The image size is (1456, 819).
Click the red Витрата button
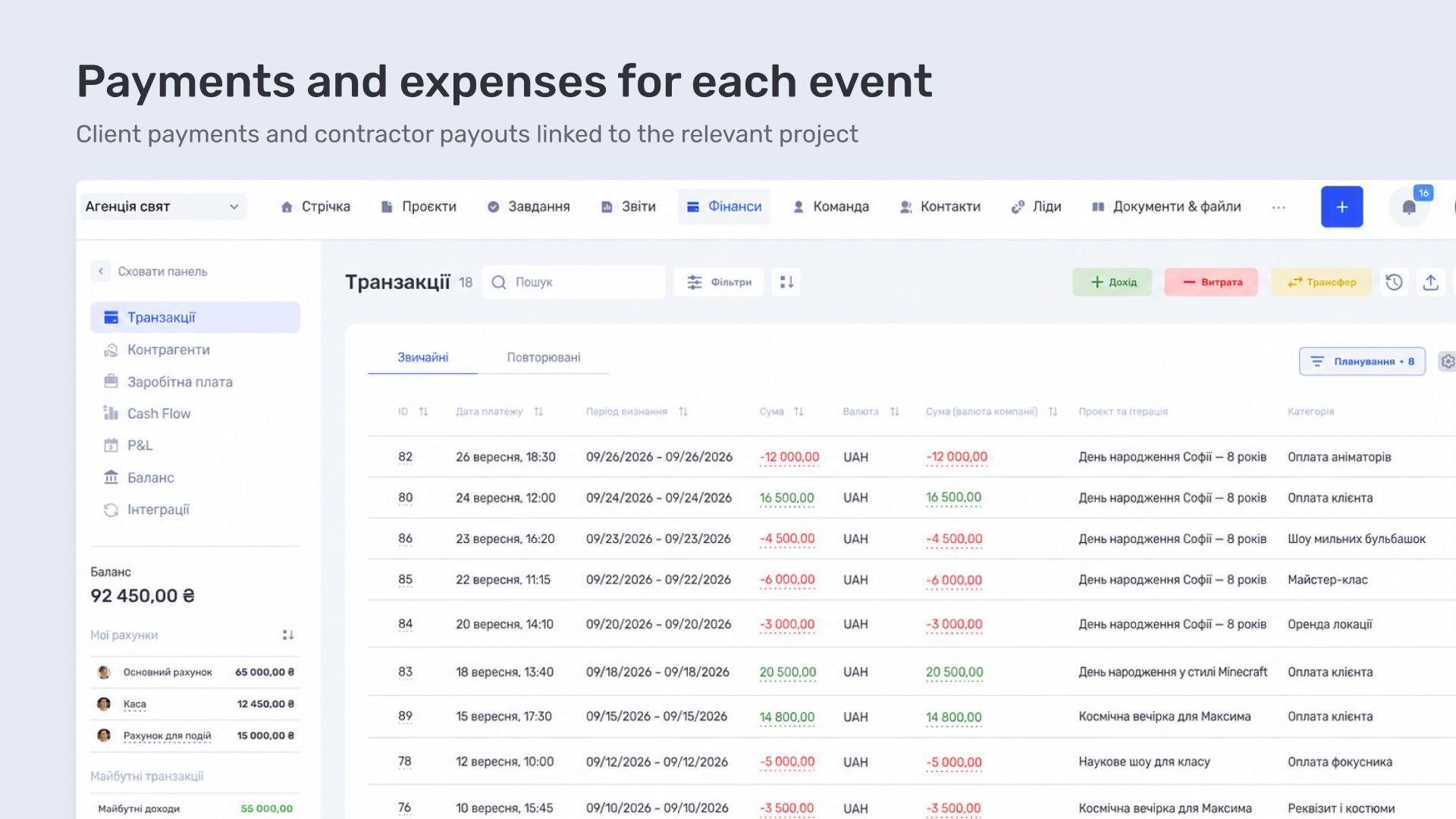click(1211, 282)
